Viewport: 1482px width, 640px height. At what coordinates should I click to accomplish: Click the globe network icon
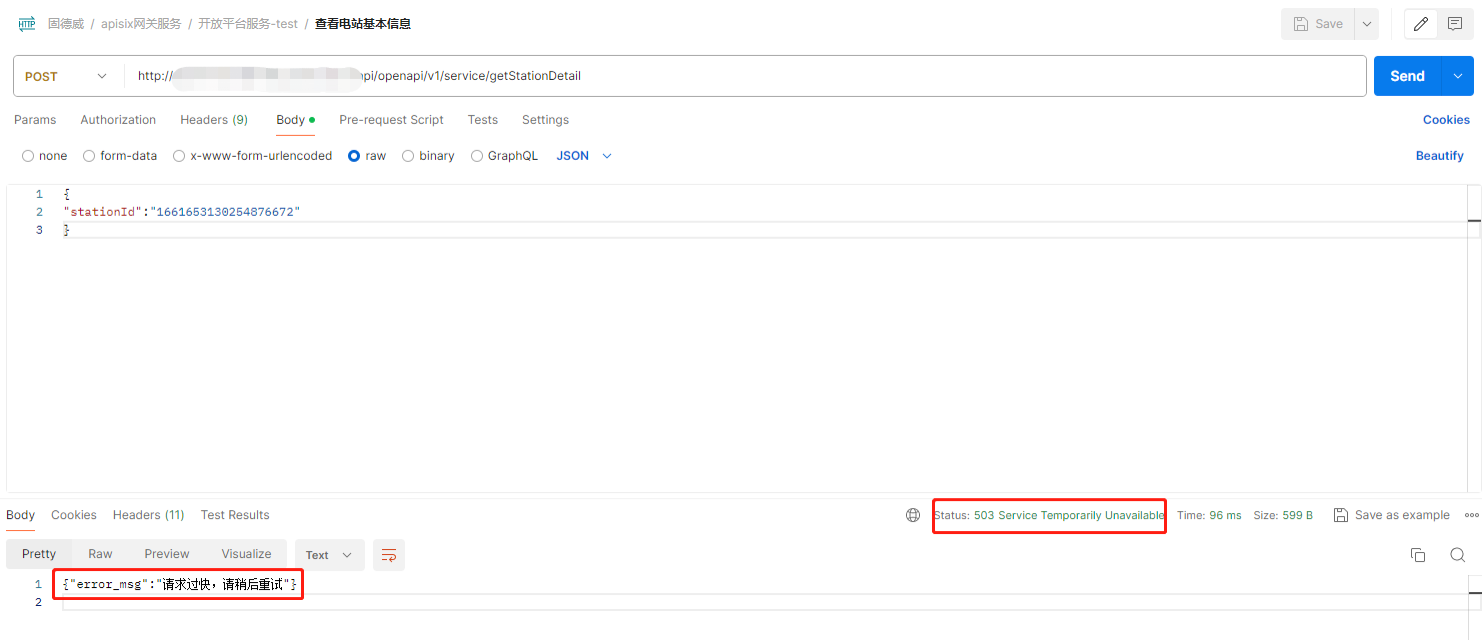tap(913, 515)
